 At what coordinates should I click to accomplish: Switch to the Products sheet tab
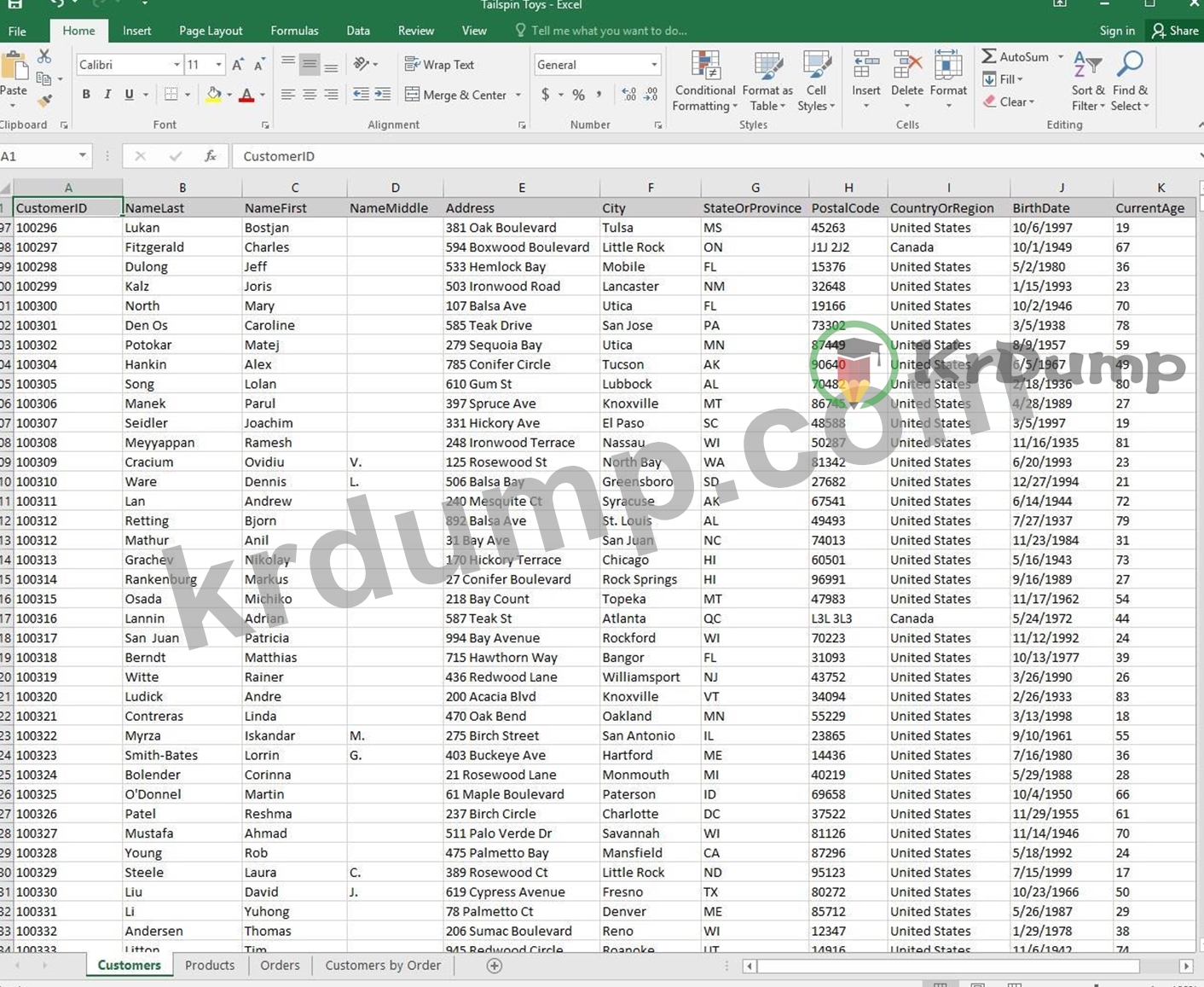[x=210, y=965]
